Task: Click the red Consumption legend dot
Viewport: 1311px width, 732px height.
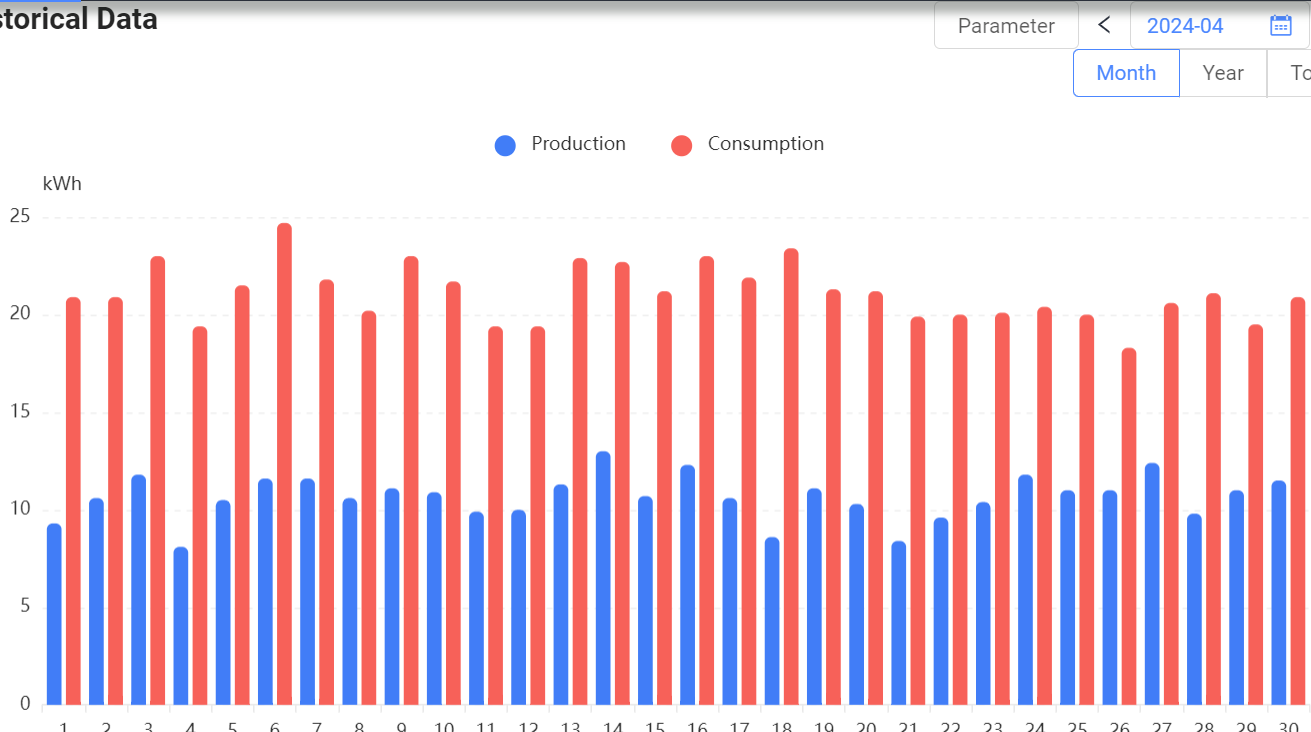Action: tap(682, 145)
